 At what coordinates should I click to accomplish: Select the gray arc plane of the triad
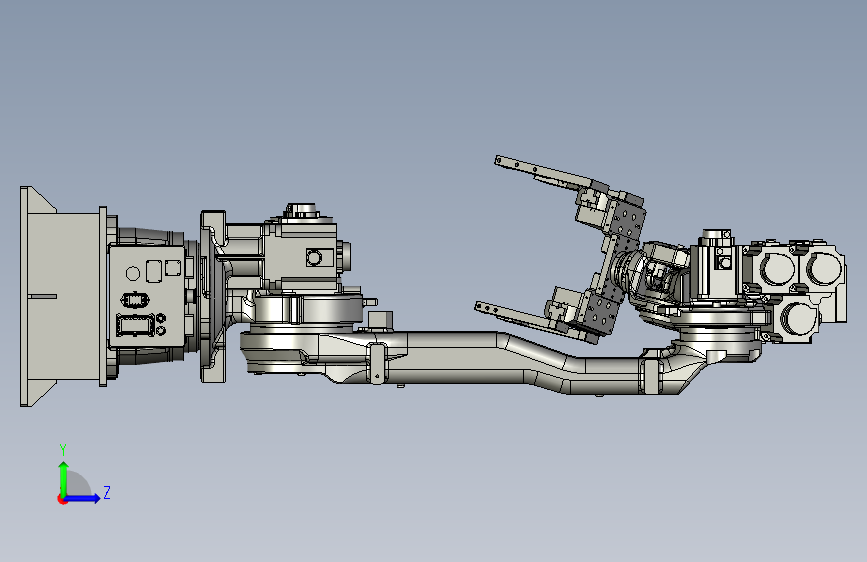(x=79, y=485)
